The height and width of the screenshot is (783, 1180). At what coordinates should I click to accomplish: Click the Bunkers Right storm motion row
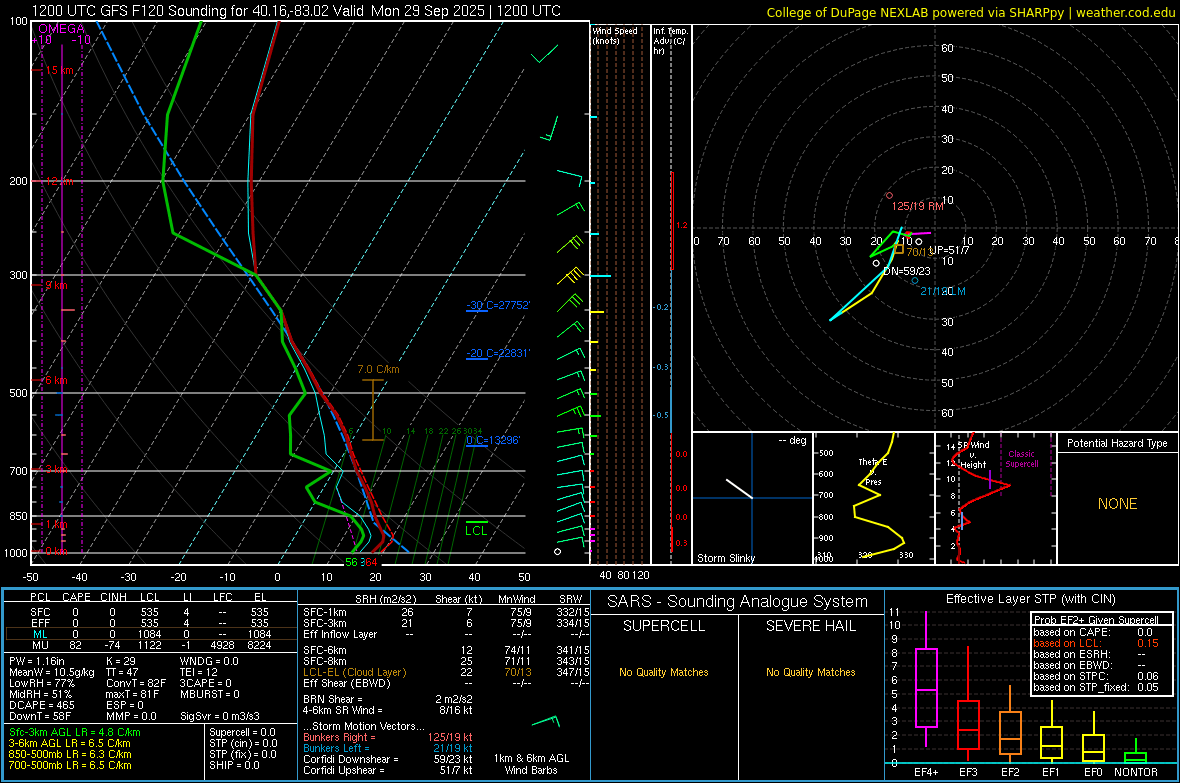click(x=388, y=737)
